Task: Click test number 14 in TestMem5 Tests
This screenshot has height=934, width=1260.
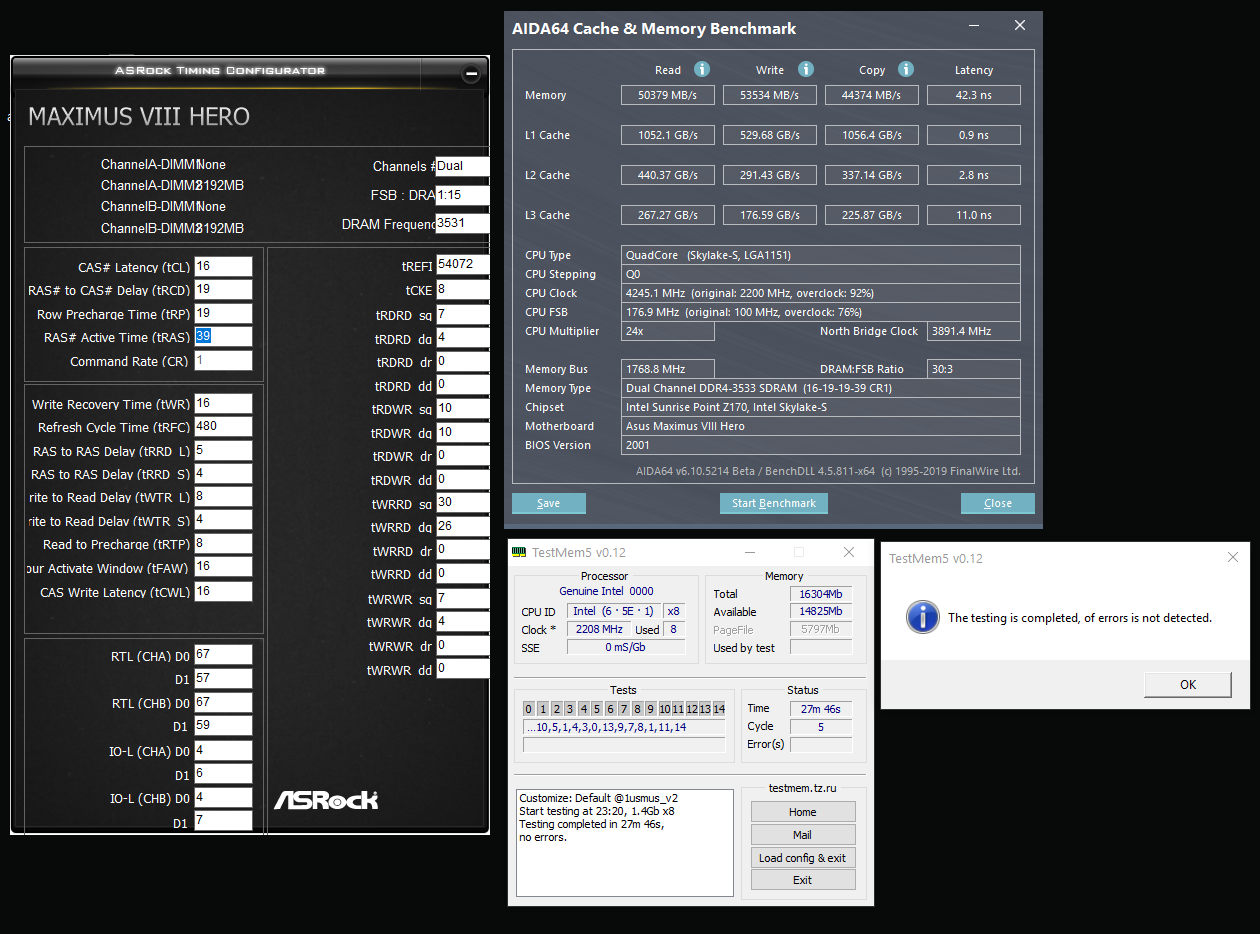Action: [719, 709]
